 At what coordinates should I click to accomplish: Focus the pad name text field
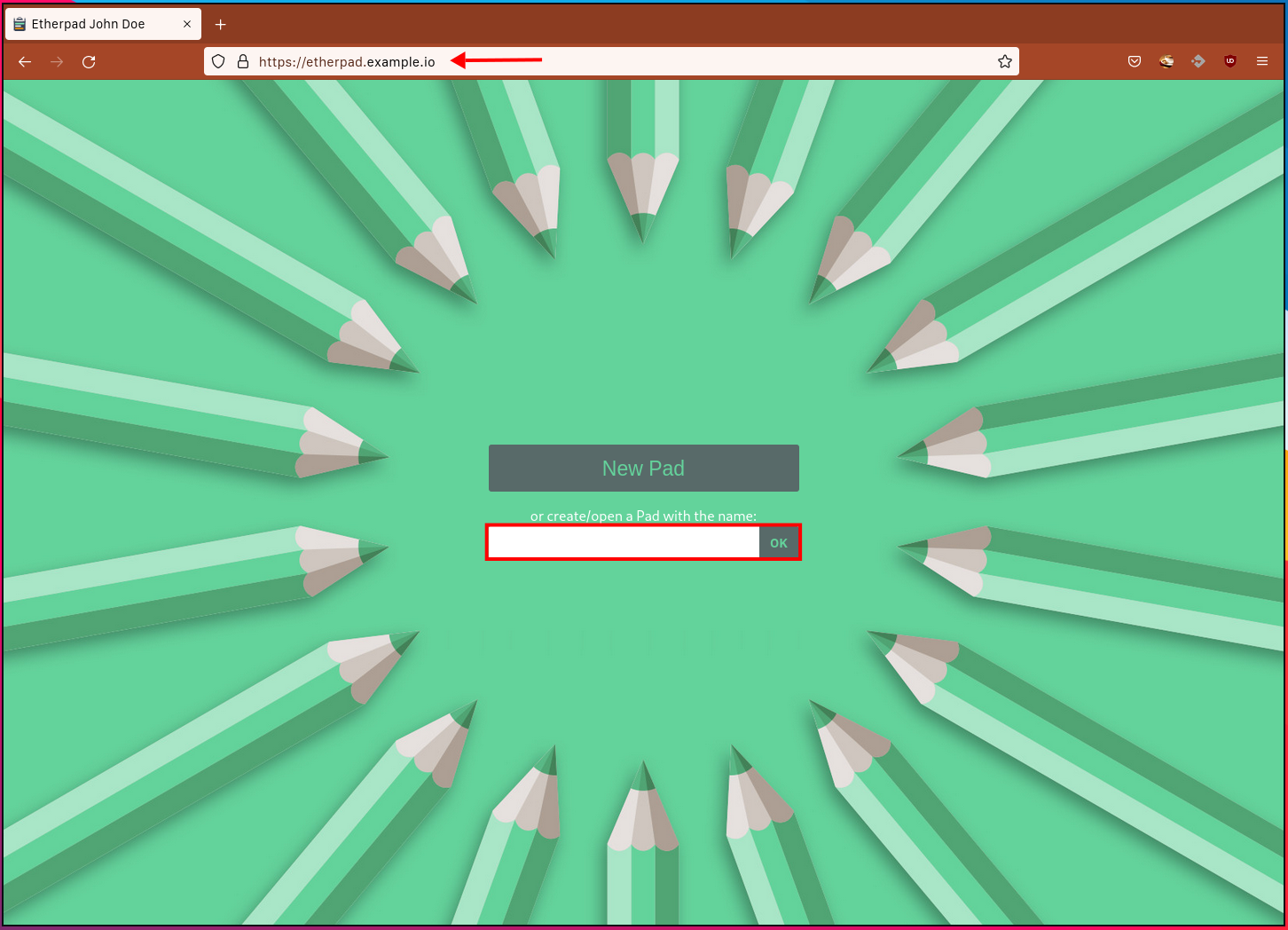(624, 542)
